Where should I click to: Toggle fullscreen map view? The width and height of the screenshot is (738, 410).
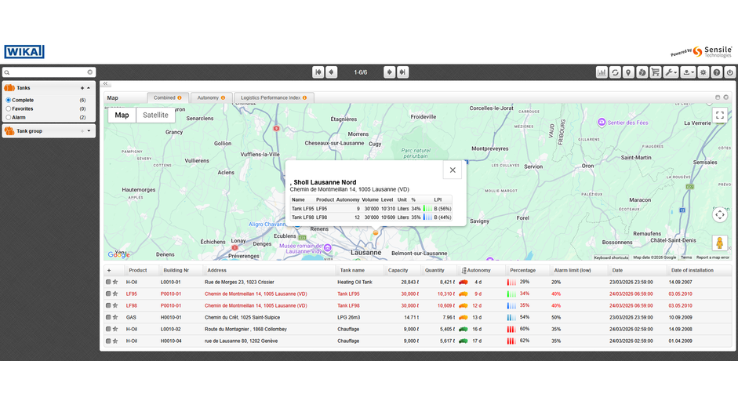[x=720, y=115]
